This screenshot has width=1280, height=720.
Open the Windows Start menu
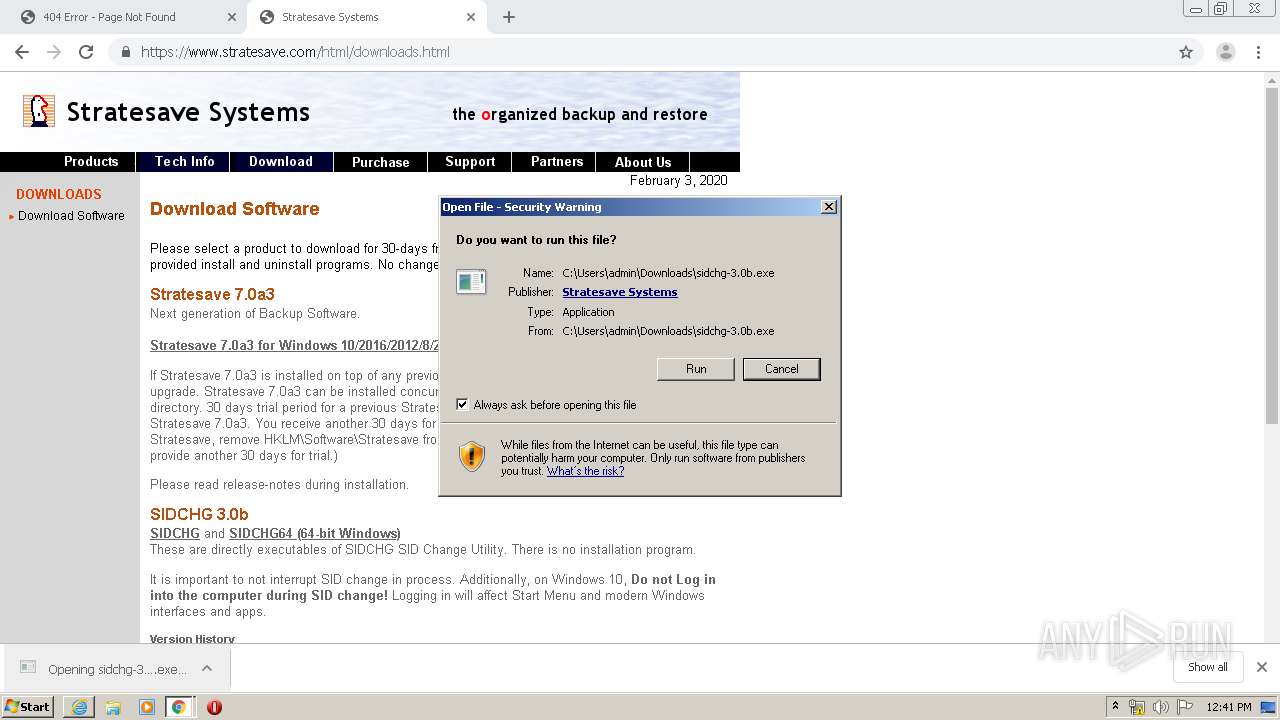28,706
